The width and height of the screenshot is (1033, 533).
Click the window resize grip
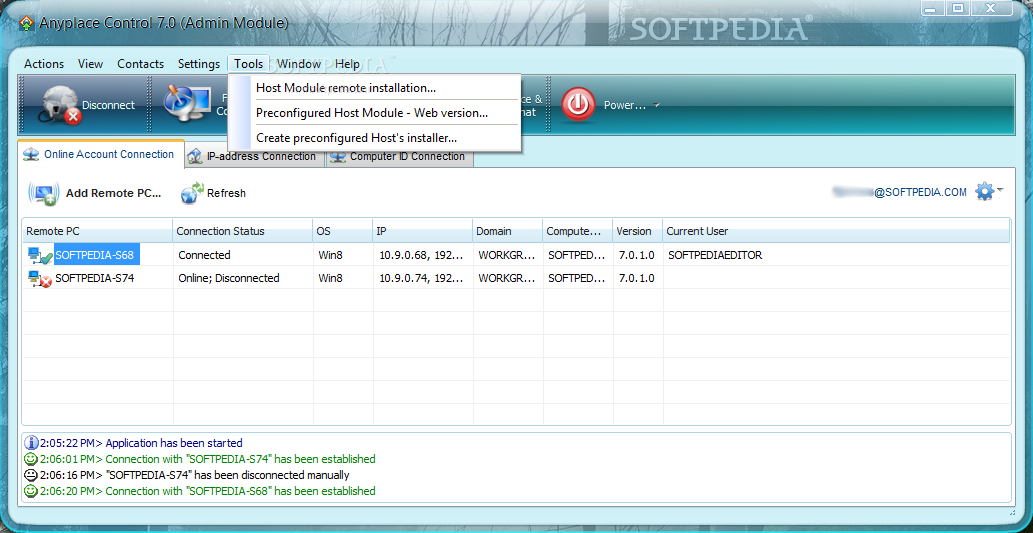pos(1011,512)
